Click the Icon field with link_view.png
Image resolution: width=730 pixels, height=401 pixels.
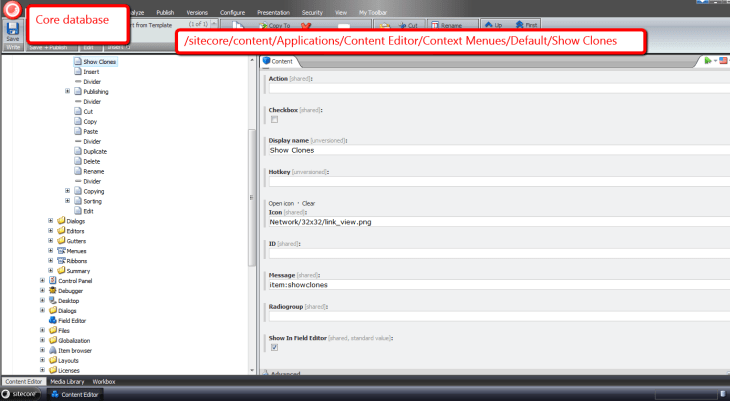pos(499,222)
